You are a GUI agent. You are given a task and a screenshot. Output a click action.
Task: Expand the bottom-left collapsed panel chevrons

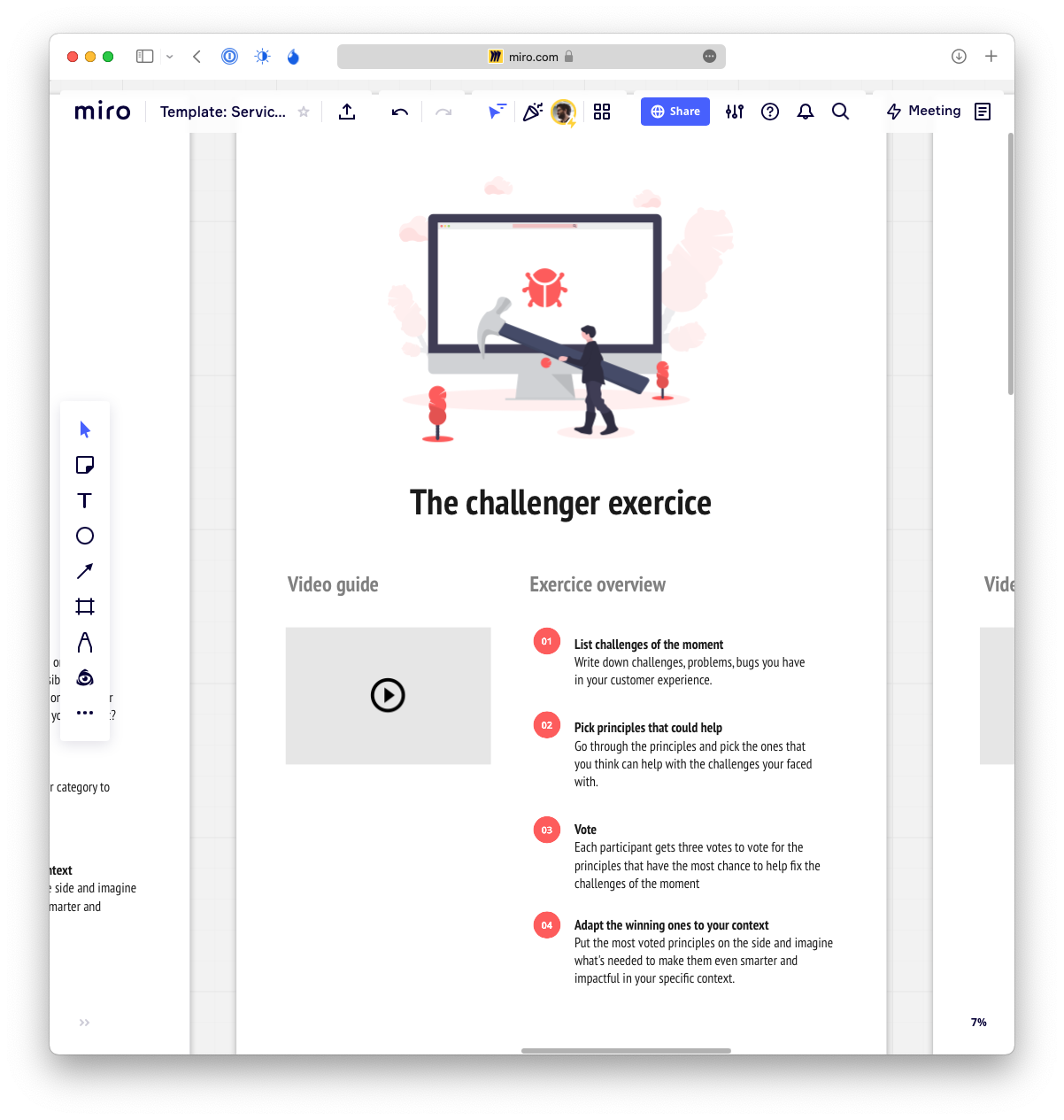[84, 1023]
